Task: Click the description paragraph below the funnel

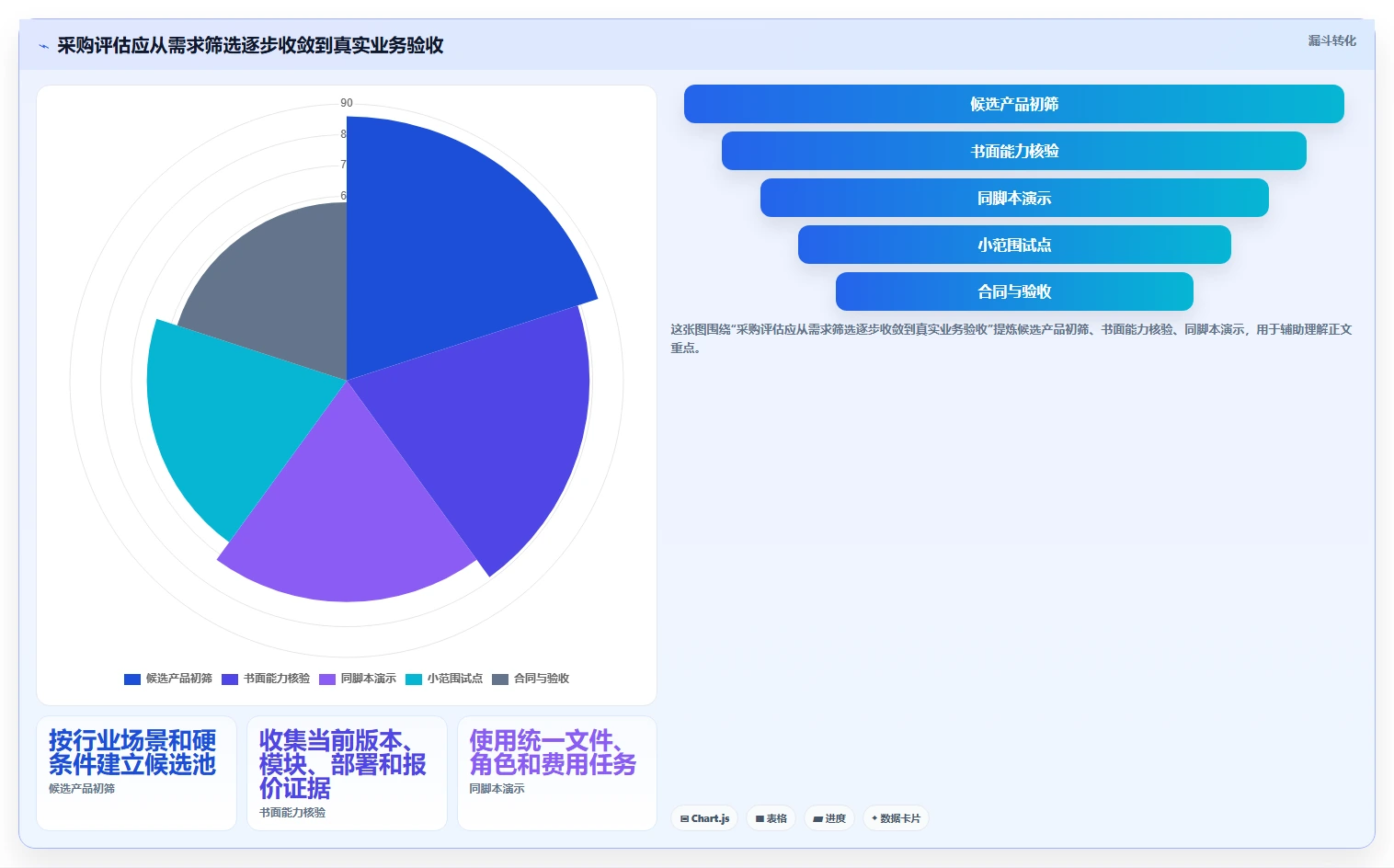Action: click(x=1011, y=338)
